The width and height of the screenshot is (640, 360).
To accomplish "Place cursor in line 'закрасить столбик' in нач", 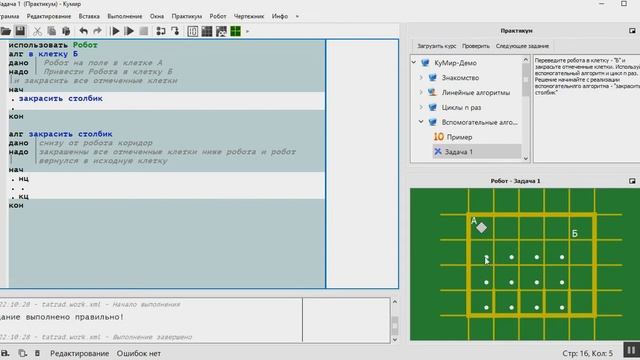I will [x=60, y=98].
